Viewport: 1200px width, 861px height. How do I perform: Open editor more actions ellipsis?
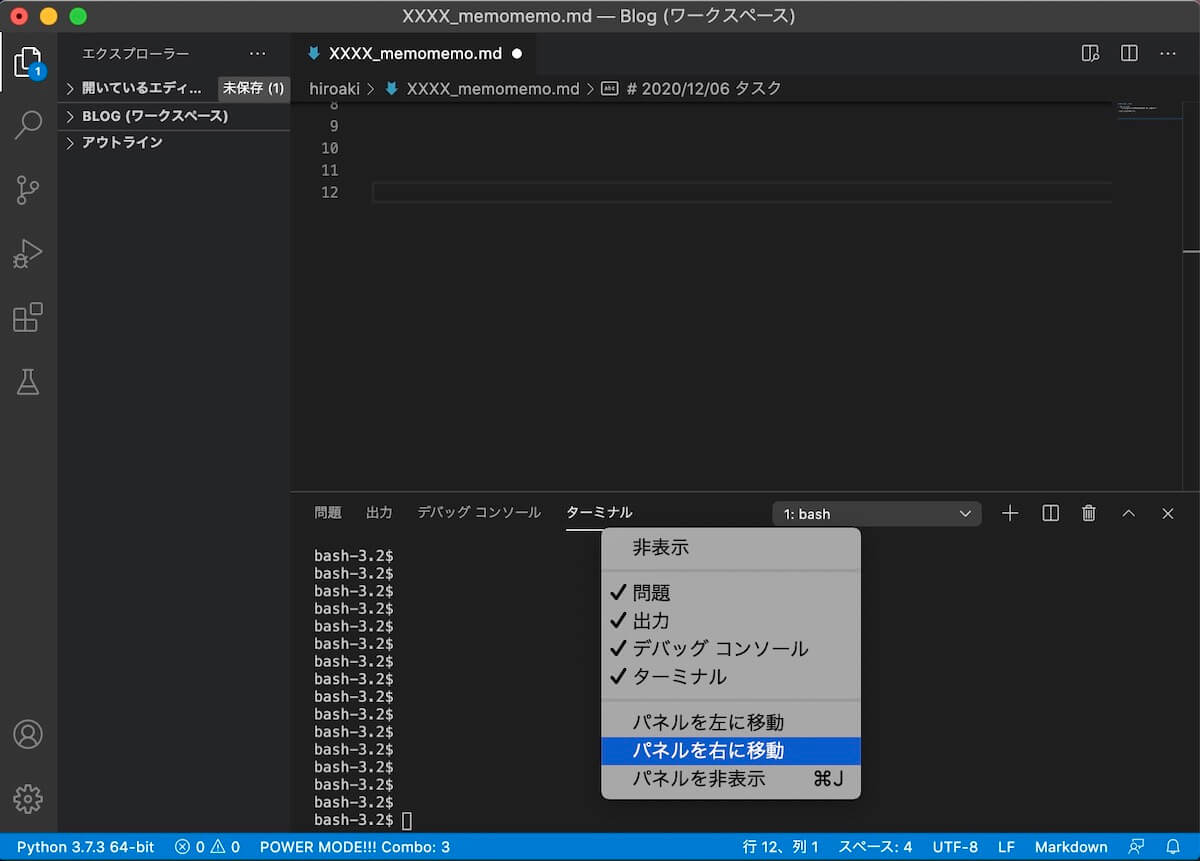[1168, 53]
